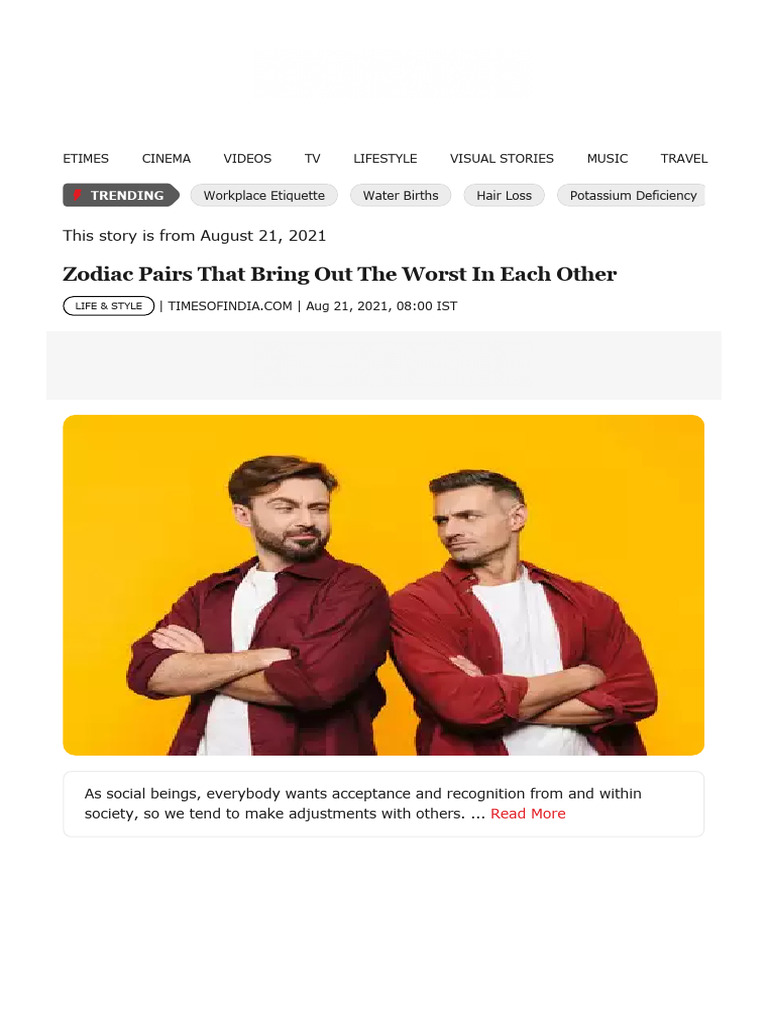Image resolution: width=768 pixels, height=1024 pixels.
Task: Click the Trending lightning bolt icon
Action: tap(77, 195)
